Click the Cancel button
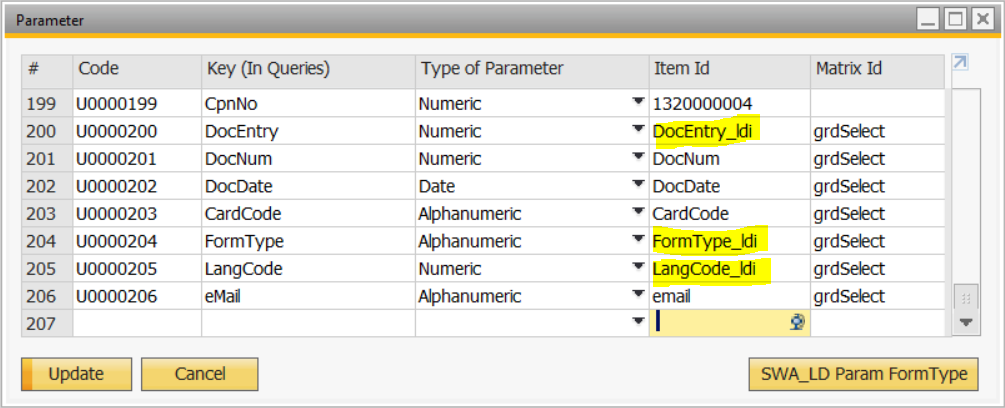The height and width of the screenshot is (408, 1005). click(200, 374)
